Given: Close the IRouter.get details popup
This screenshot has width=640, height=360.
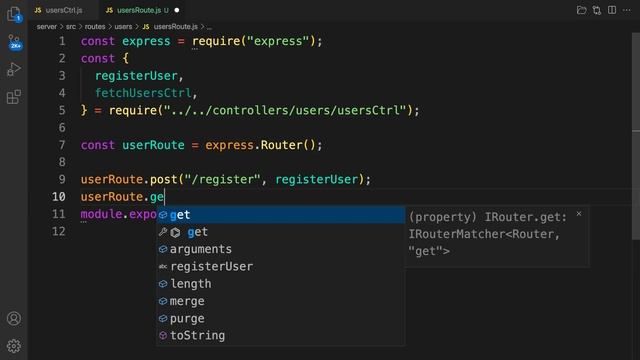Looking at the screenshot, I should (x=579, y=213).
